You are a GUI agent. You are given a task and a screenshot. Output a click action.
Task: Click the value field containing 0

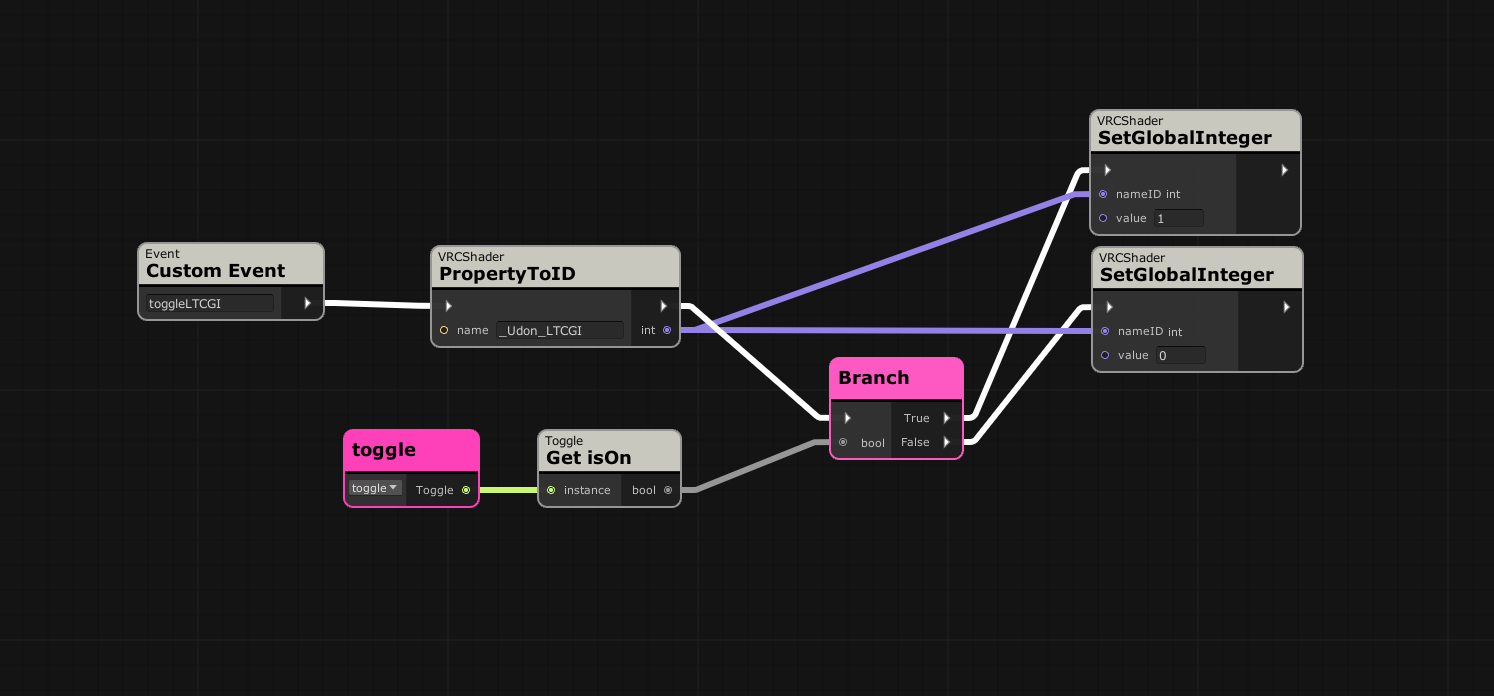pyautogui.click(x=1180, y=355)
